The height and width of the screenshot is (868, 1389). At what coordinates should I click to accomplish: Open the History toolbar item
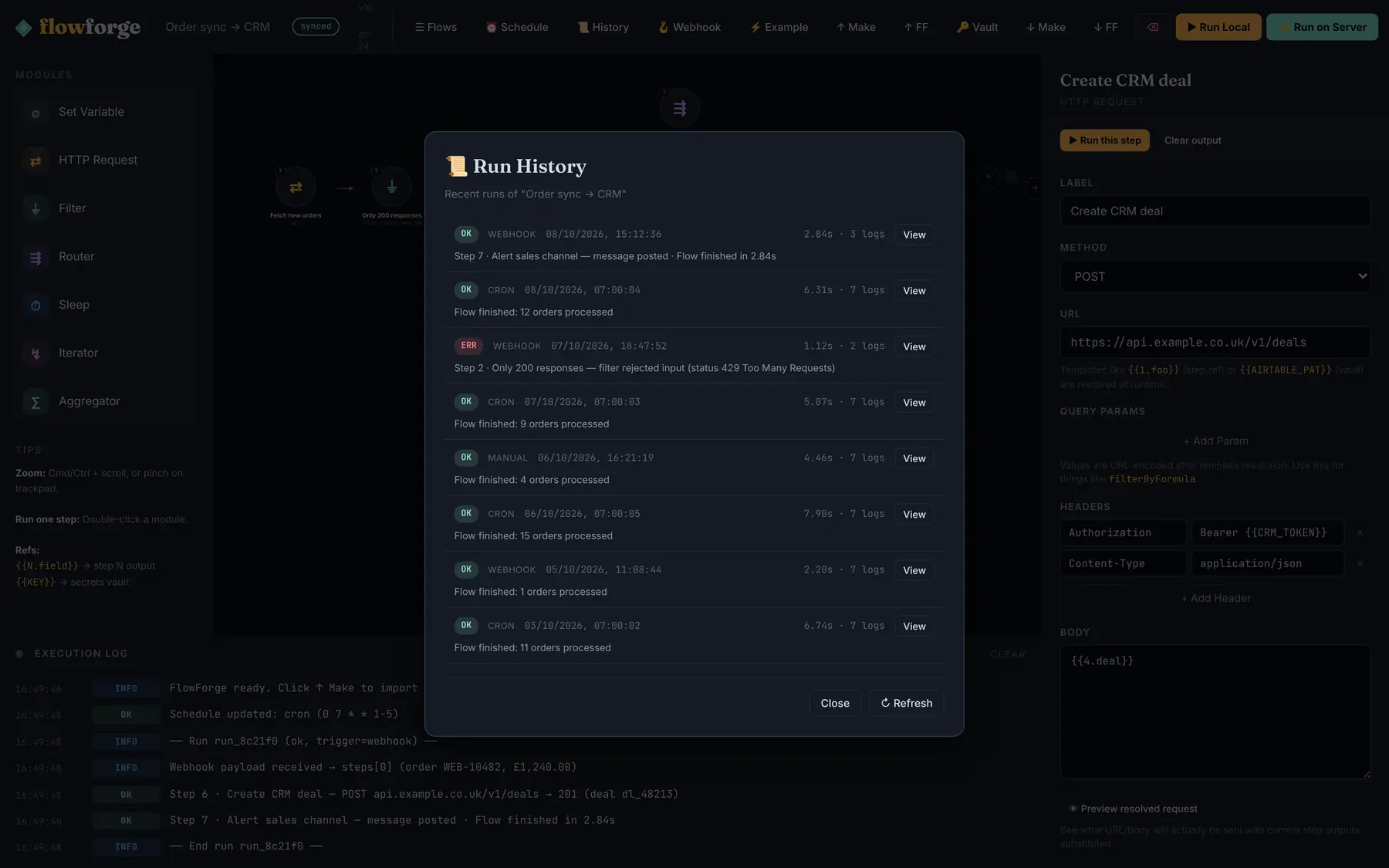[603, 27]
